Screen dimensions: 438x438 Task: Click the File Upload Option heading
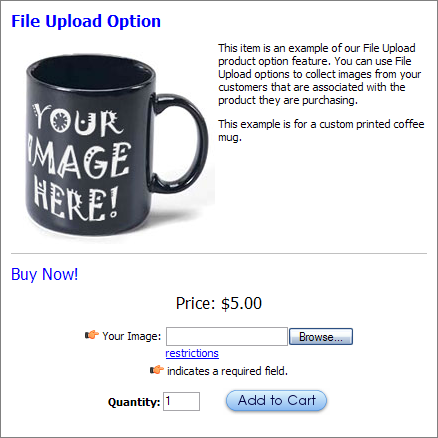tap(86, 21)
